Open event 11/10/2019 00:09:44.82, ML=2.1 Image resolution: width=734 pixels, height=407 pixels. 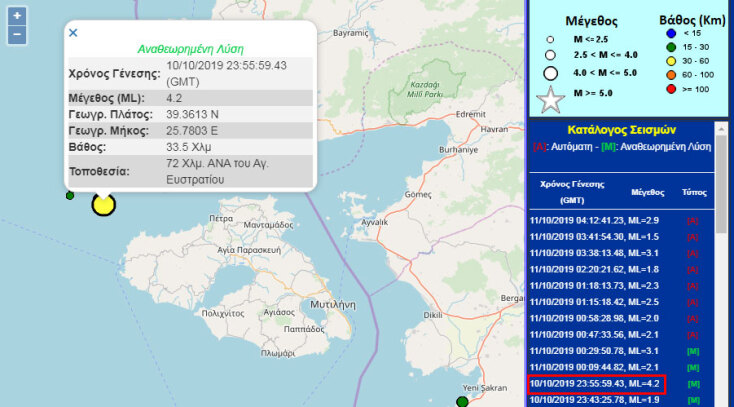point(594,368)
